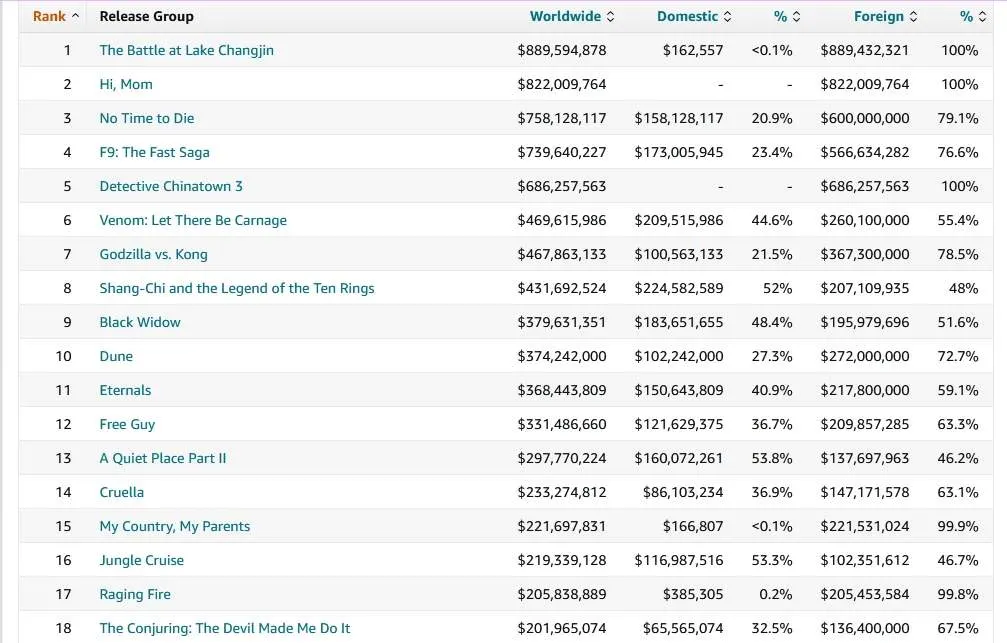
Task: Open Godzilla vs. Kong link
Action: [153, 254]
